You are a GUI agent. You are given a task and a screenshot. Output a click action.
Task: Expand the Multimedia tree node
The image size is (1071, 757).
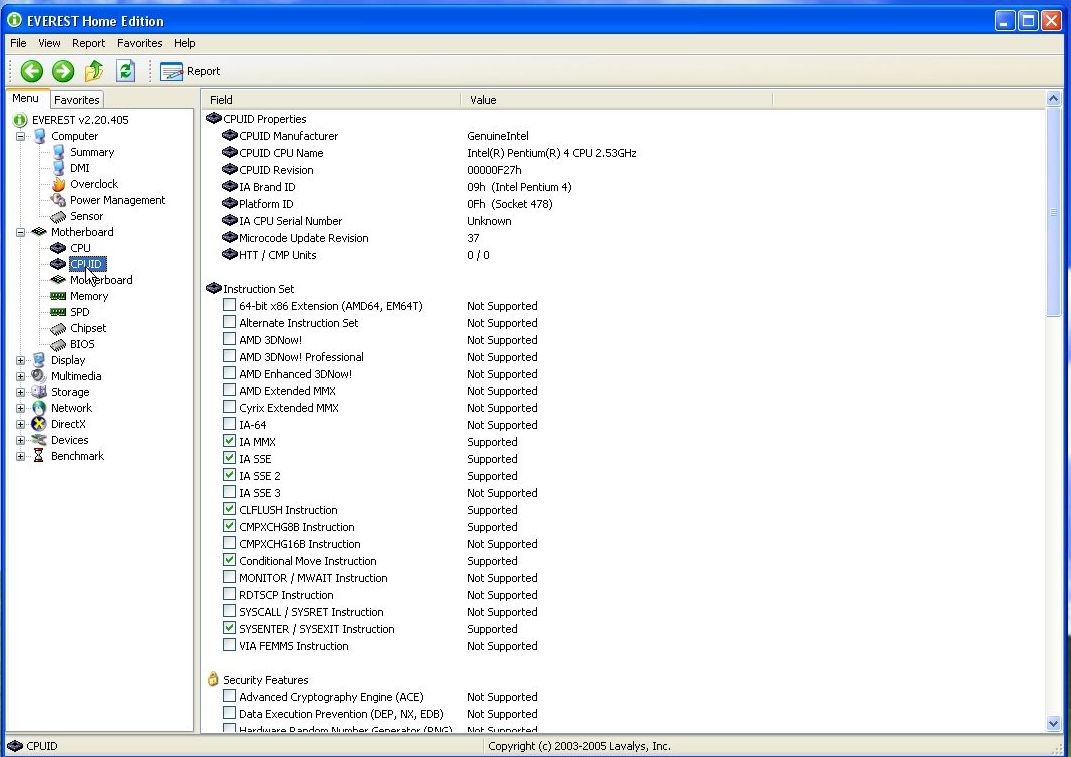click(x=20, y=376)
